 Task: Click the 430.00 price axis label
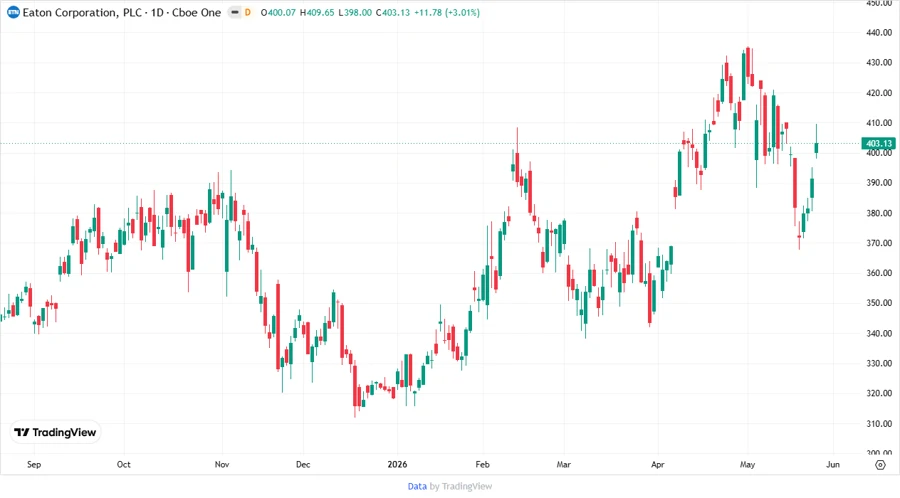pyautogui.click(x=879, y=63)
